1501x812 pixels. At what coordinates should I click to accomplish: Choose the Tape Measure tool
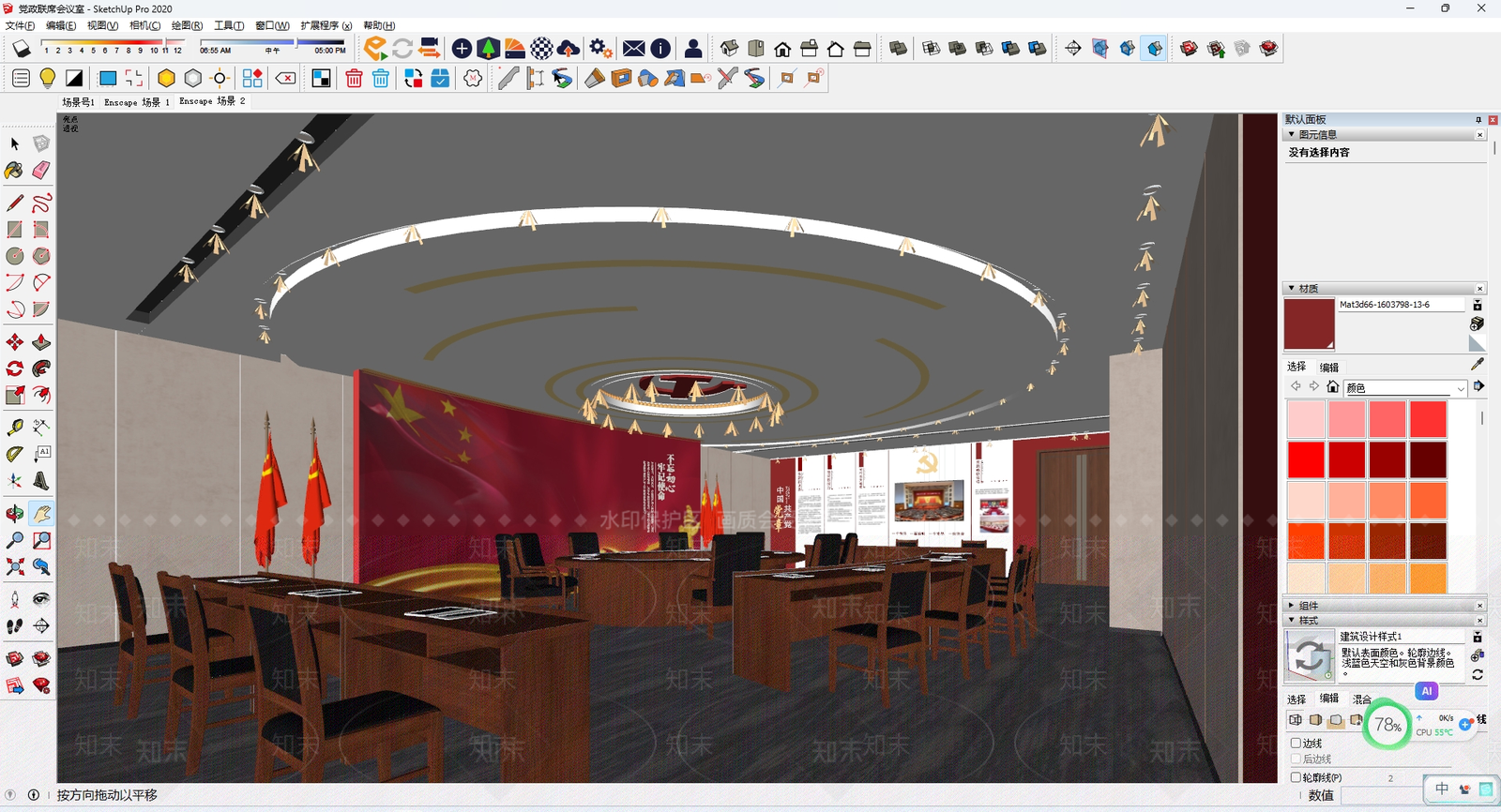tap(15, 428)
